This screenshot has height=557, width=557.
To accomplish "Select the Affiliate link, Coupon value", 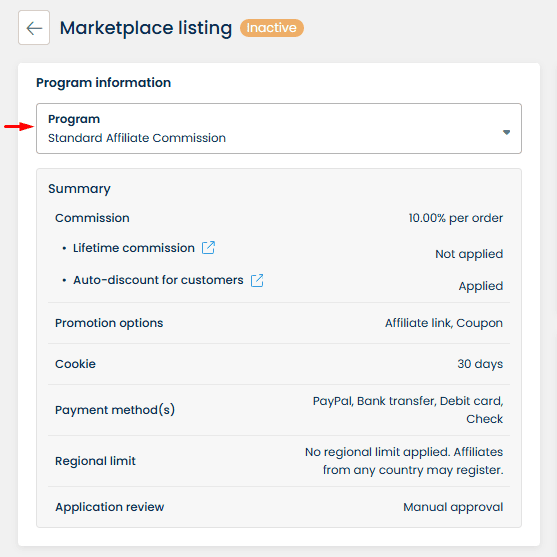I will (444, 323).
